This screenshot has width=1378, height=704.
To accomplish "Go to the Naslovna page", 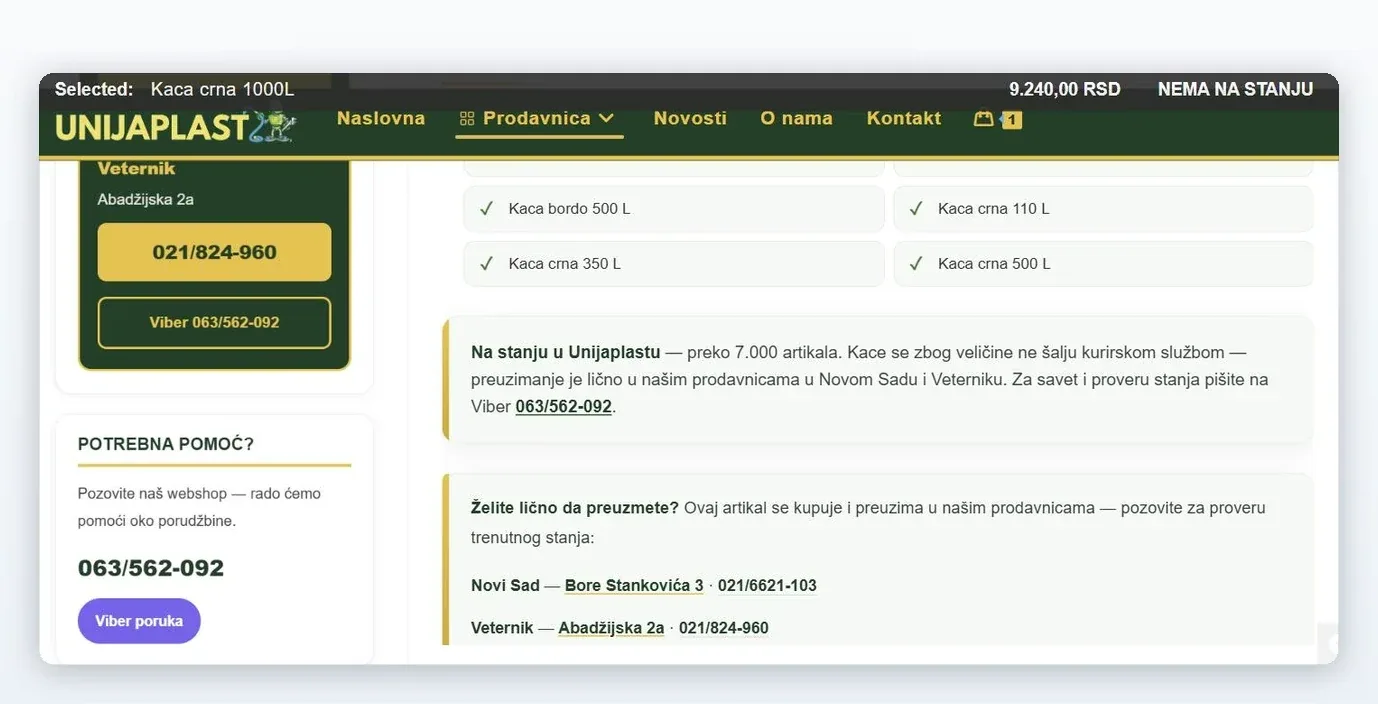I will (381, 118).
